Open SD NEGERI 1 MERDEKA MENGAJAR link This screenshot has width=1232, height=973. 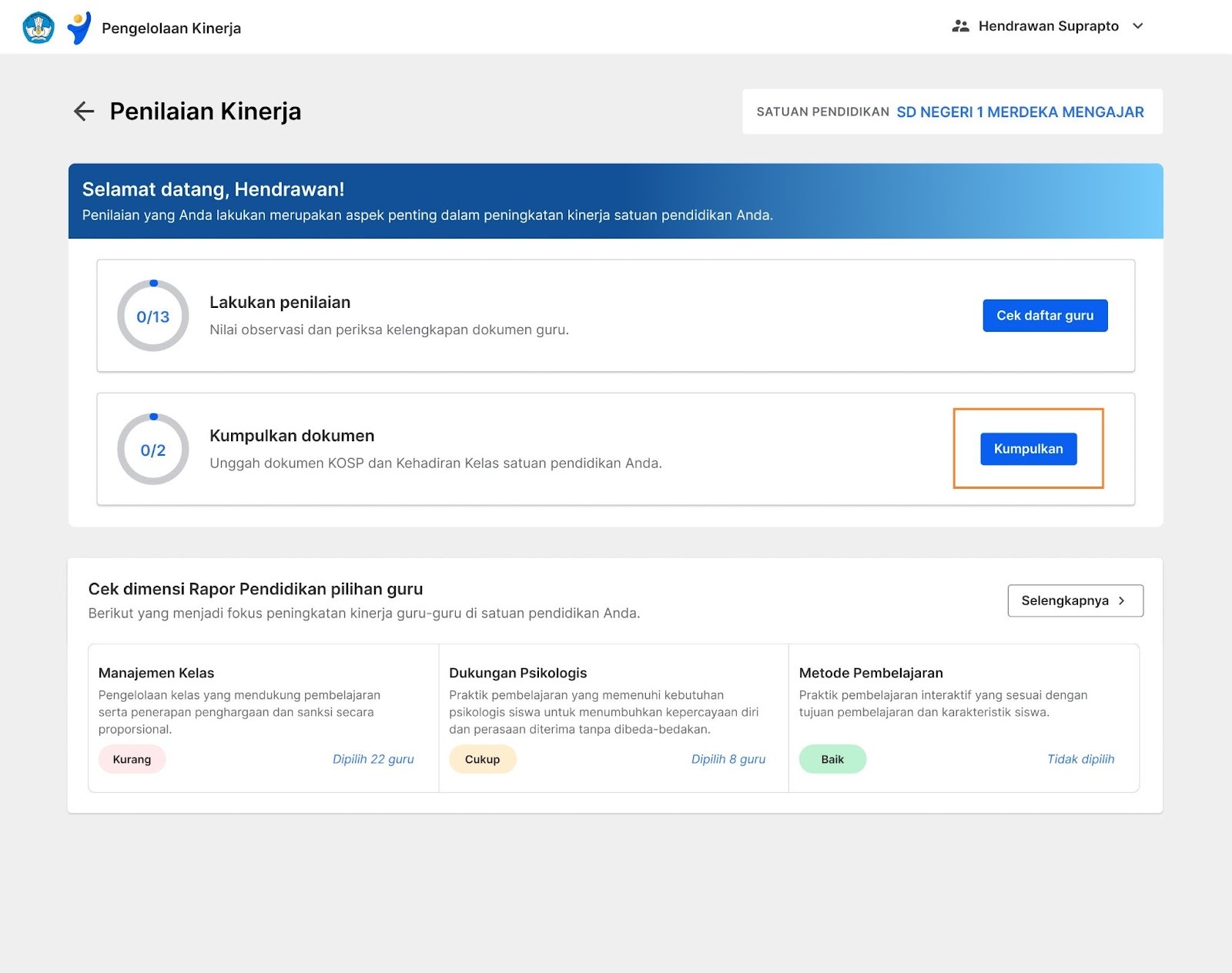(1019, 112)
